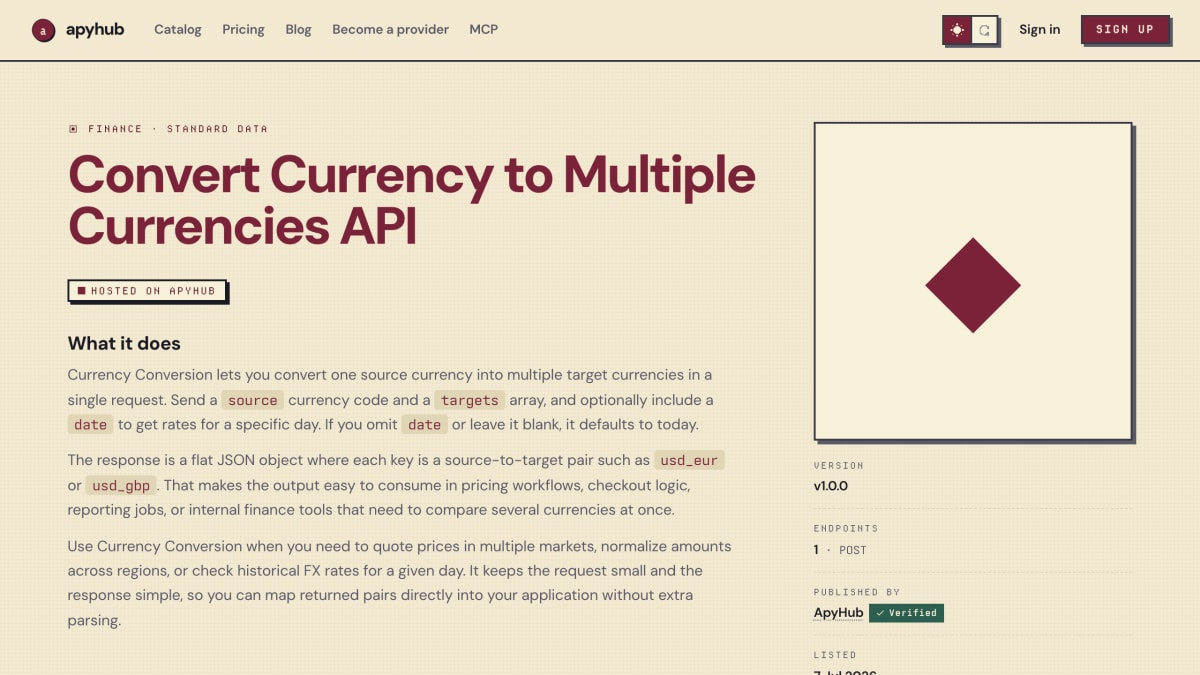Click the apyhub brand name text
This screenshot has height=675, width=1200.
click(x=95, y=29)
